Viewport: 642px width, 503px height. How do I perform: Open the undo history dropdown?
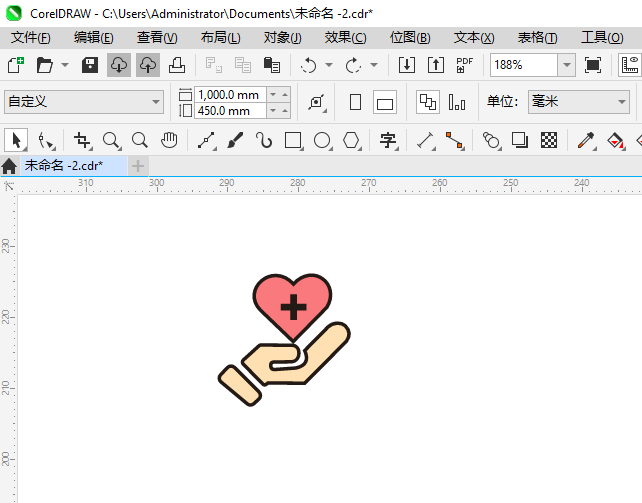(x=329, y=65)
